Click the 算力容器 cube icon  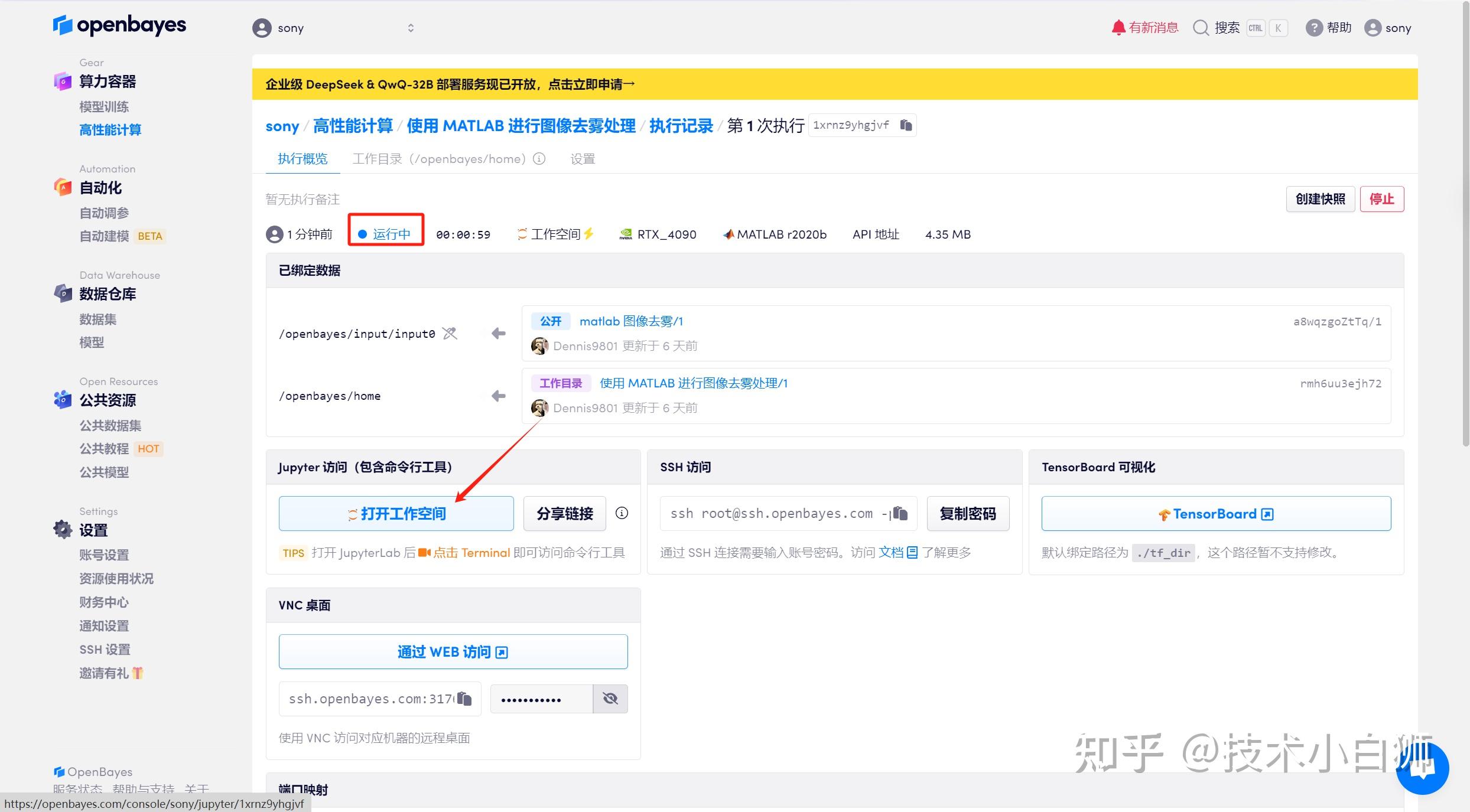click(63, 81)
